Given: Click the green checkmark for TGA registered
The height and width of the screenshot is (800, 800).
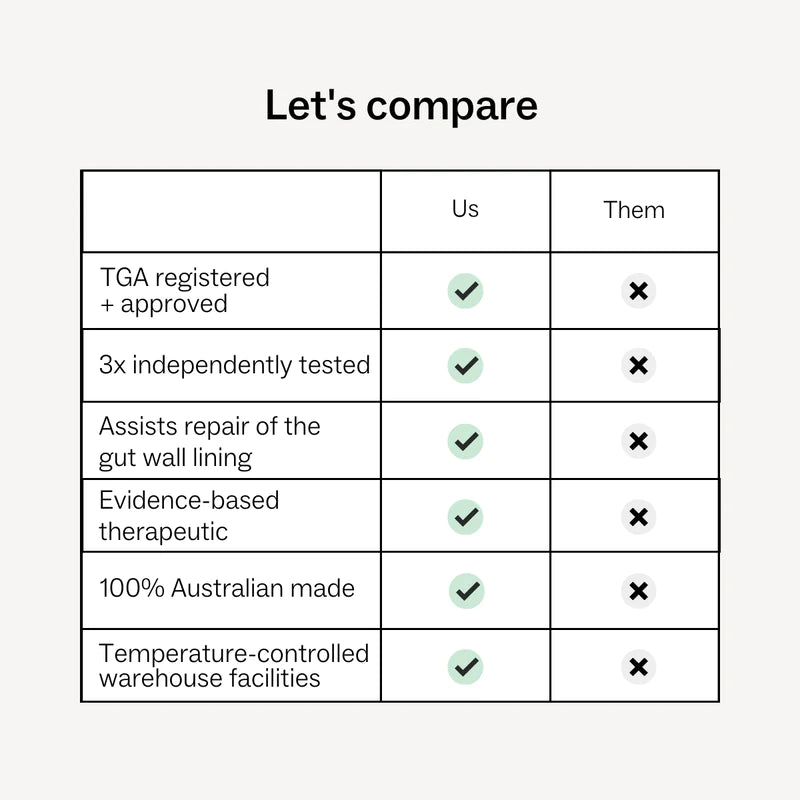Looking at the screenshot, I should coord(465,291).
